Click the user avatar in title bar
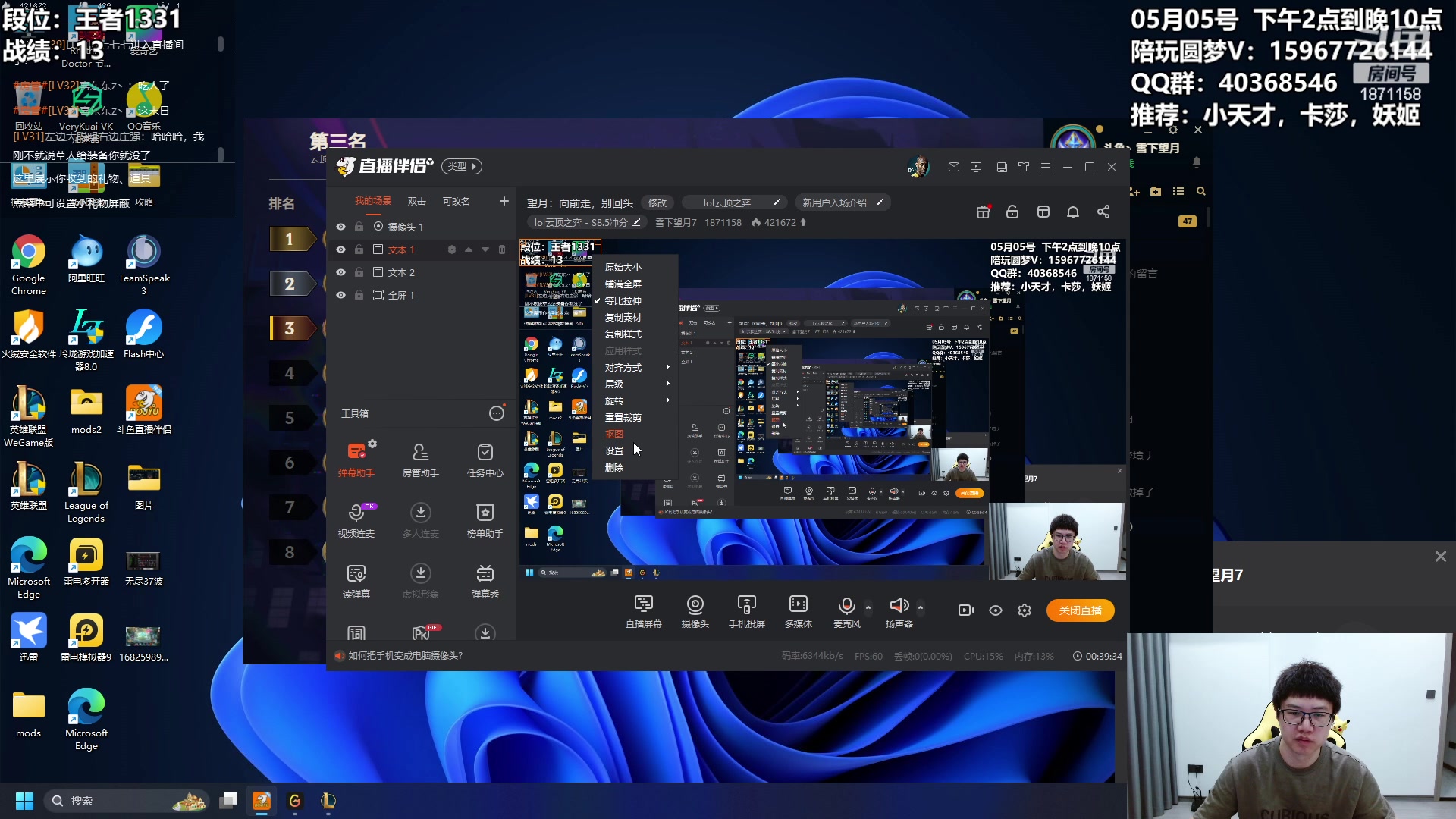This screenshot has width=1456, height=819. tap(918, 167)
